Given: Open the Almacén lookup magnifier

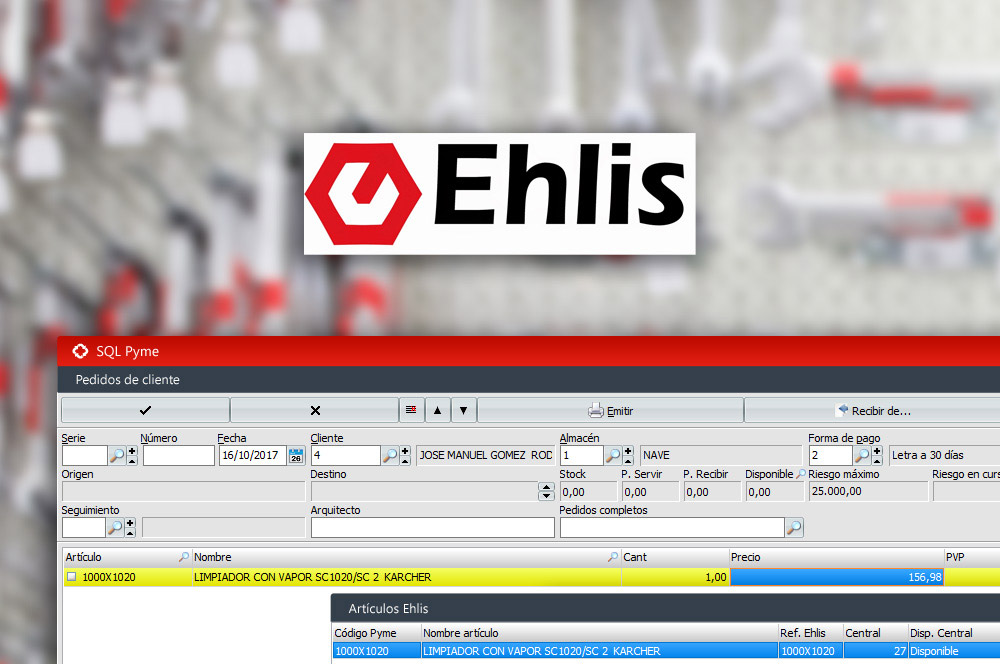Looking at the screenshot, I should [612, 456].
